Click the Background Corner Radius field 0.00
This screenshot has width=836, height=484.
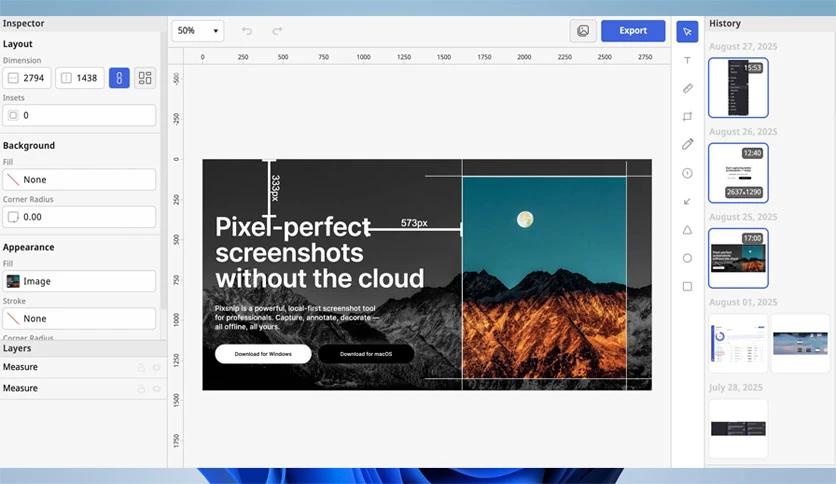(79, 217)
